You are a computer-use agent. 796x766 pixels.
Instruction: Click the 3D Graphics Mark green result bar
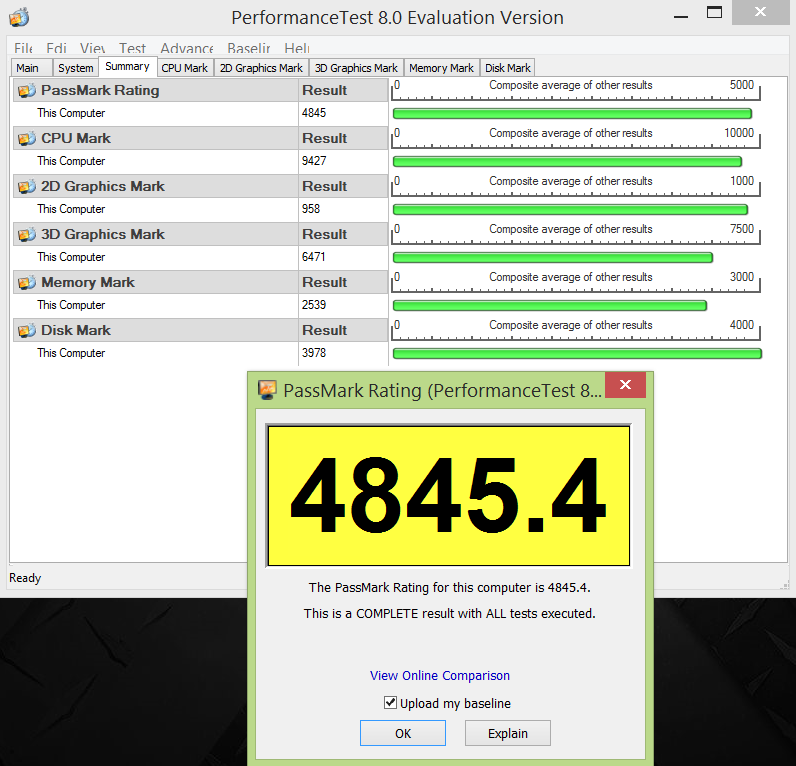tap(553, 257)
